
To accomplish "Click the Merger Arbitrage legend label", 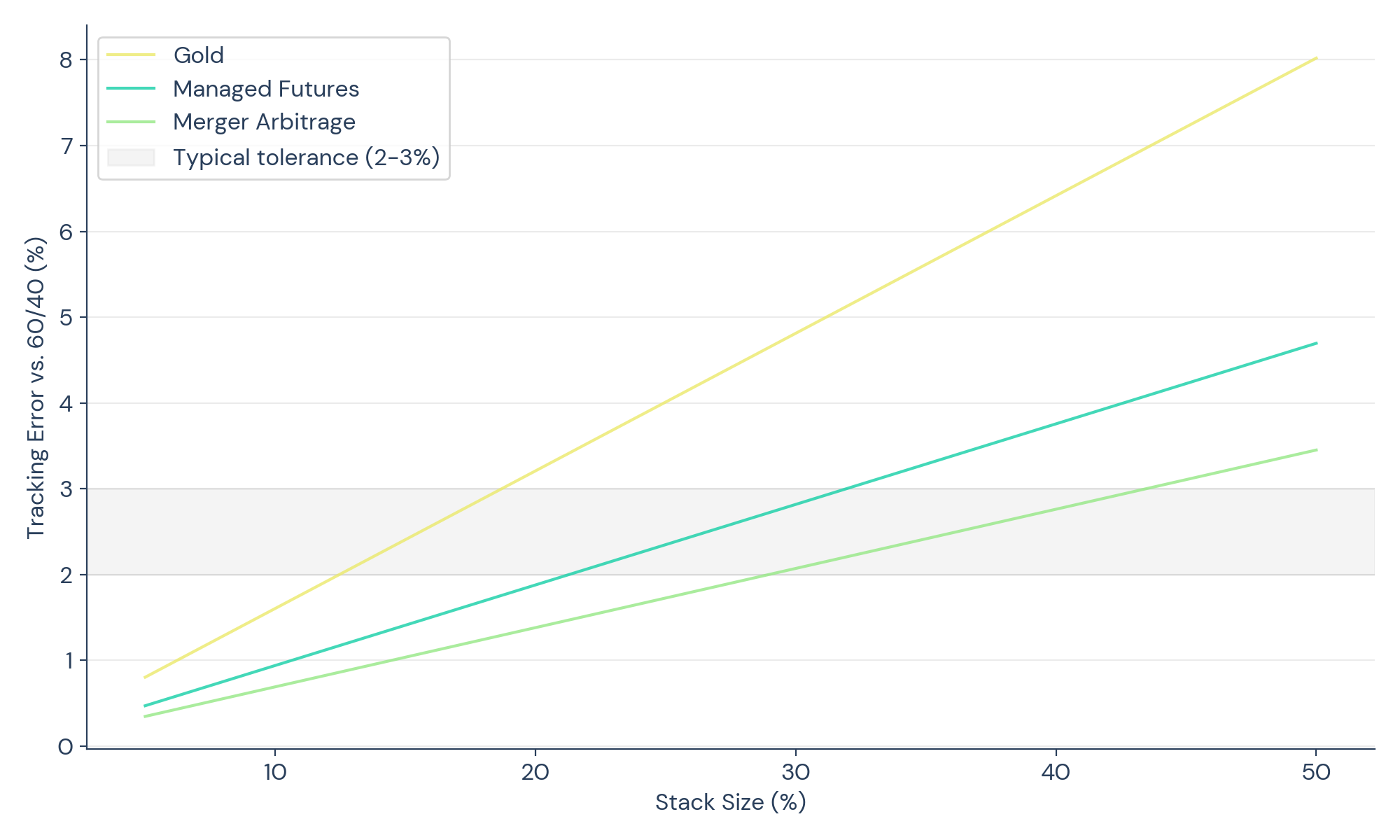I will (x=264, y=122).
